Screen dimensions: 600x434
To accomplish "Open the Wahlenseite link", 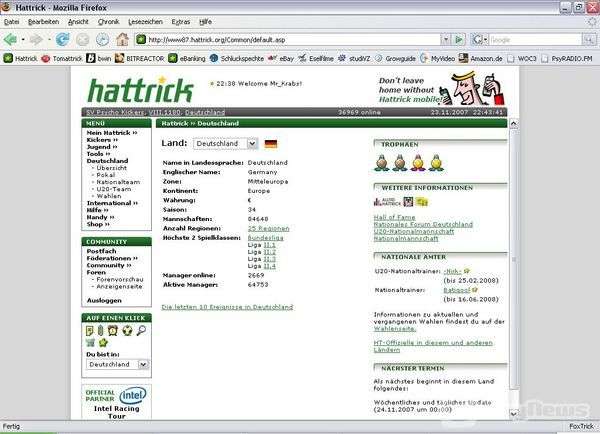I will pyautogui.click(x=395, y=329).
